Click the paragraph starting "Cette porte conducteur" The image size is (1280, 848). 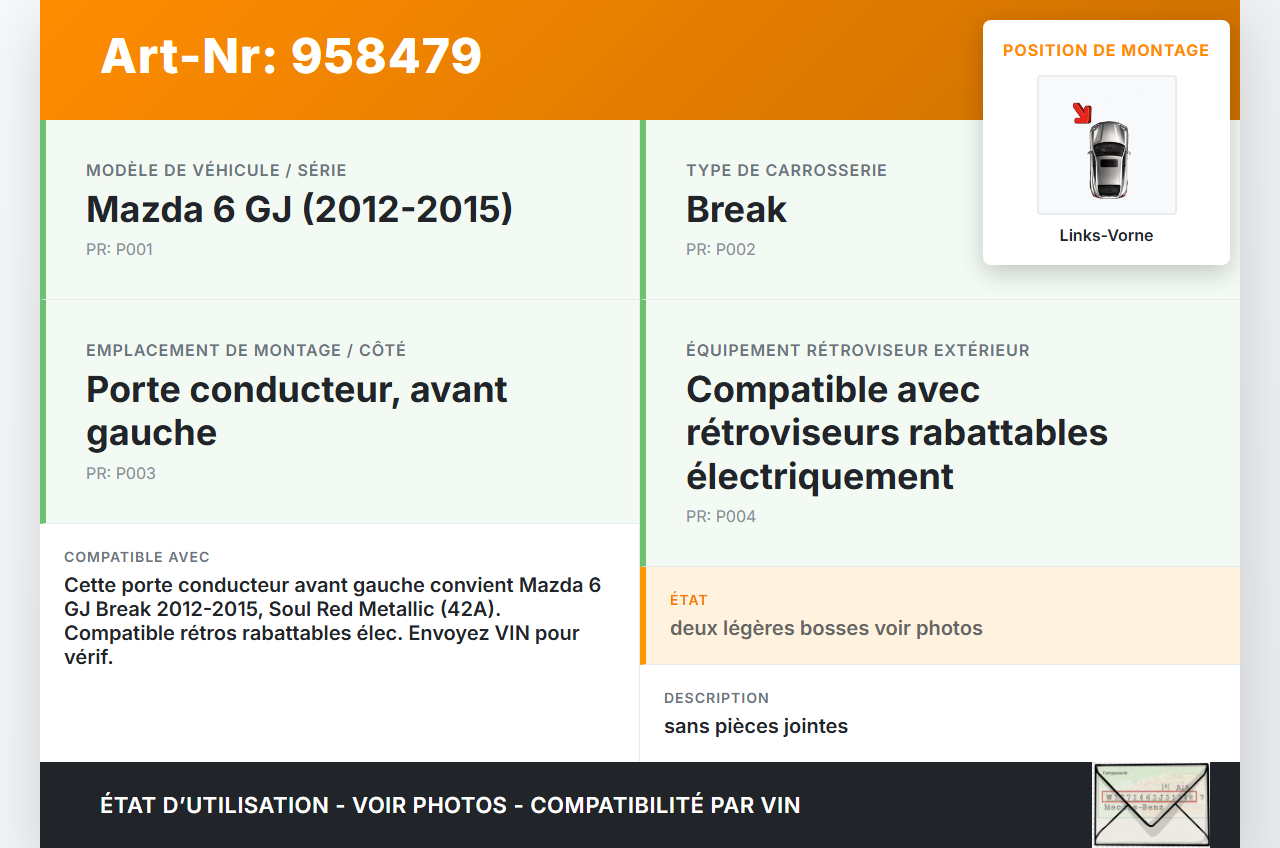click(x=333, y=621)
